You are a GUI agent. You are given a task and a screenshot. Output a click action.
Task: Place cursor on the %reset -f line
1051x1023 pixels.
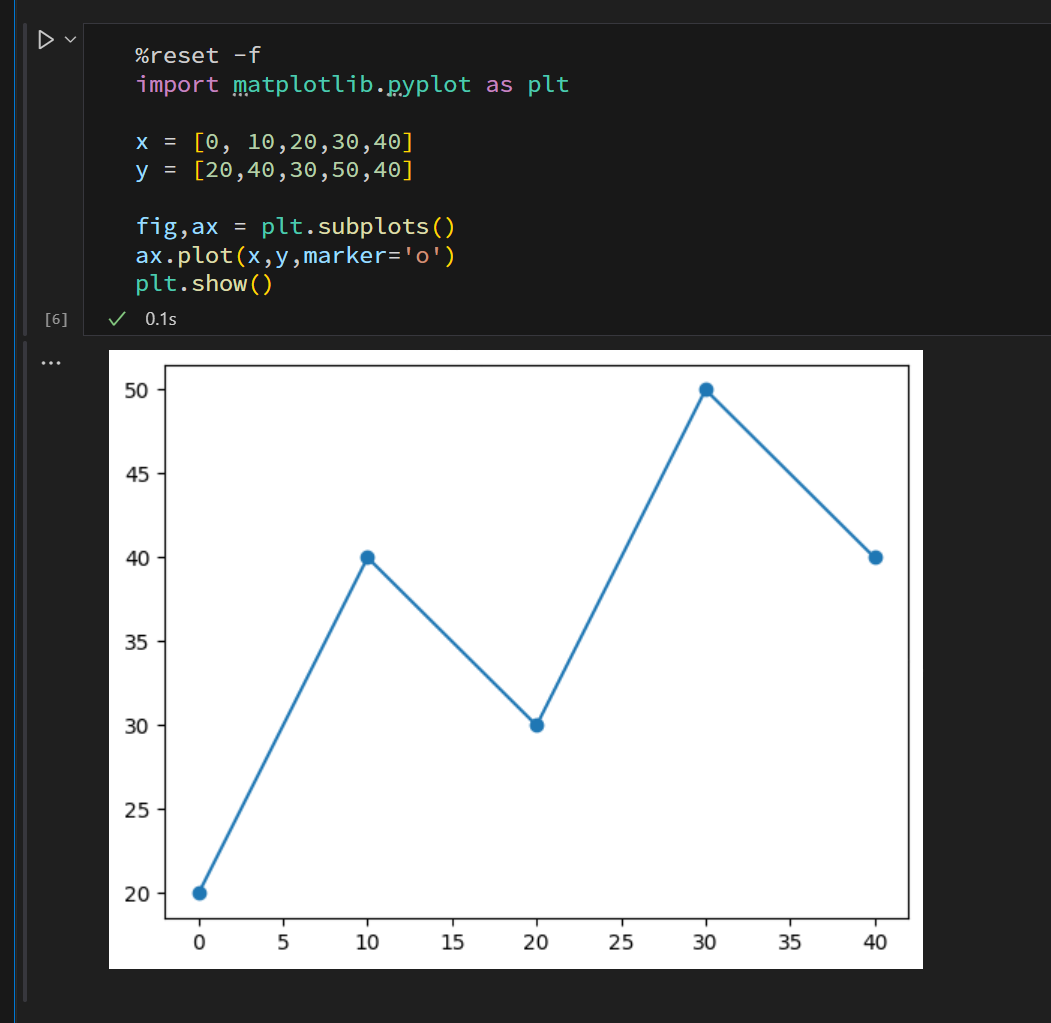197,55
